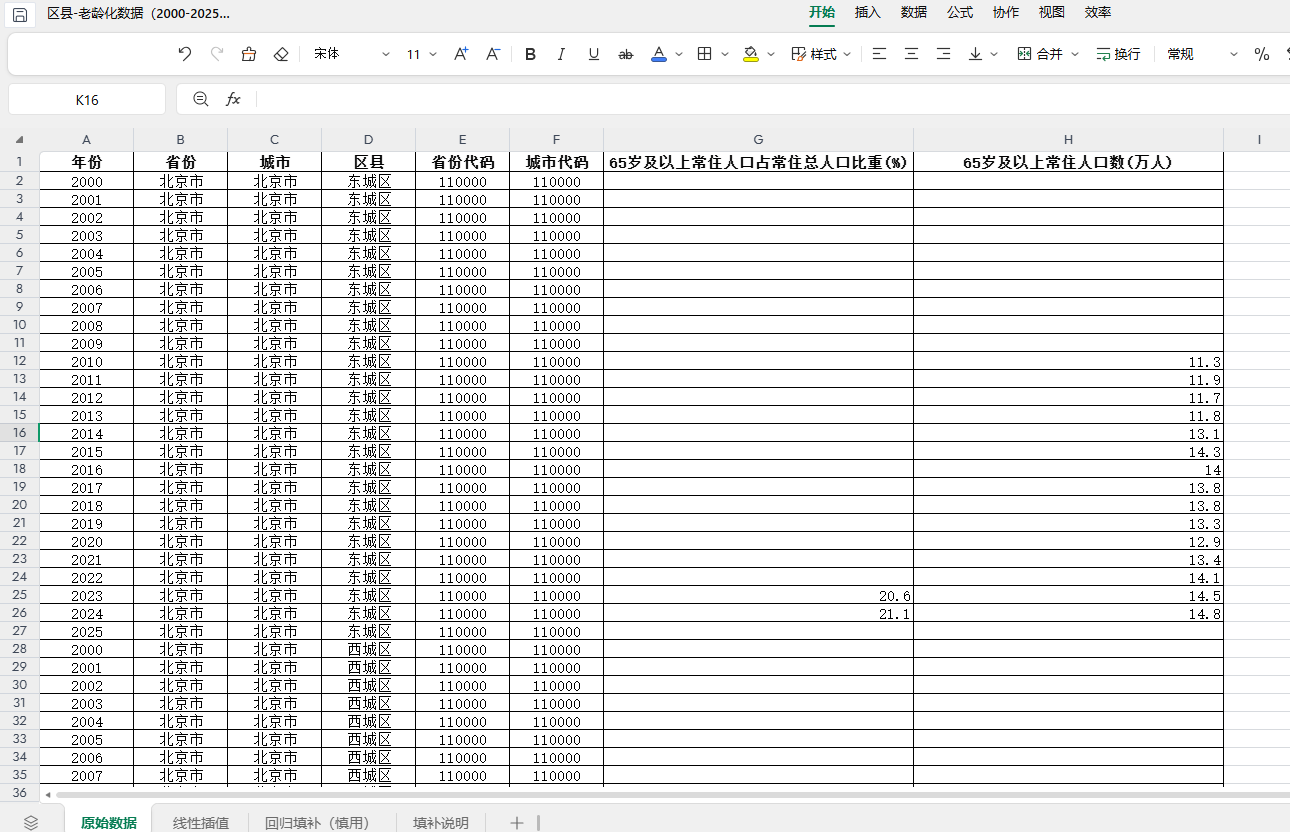Screen dimensions: 1290x832
Task: Click the undo arrow icon
Action: [x=184, y=54]
